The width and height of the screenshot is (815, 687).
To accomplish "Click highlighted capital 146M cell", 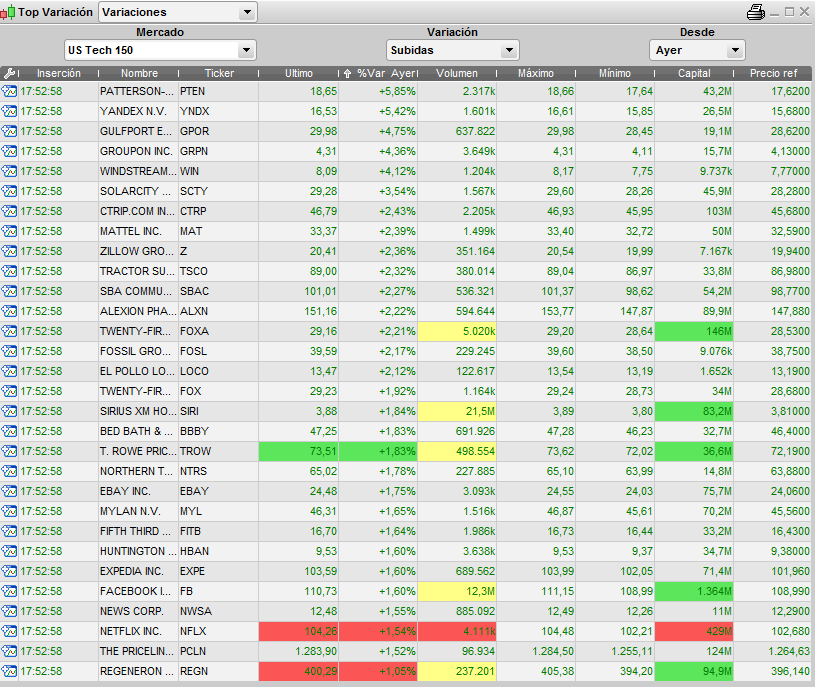I will [x=694, y=332].
